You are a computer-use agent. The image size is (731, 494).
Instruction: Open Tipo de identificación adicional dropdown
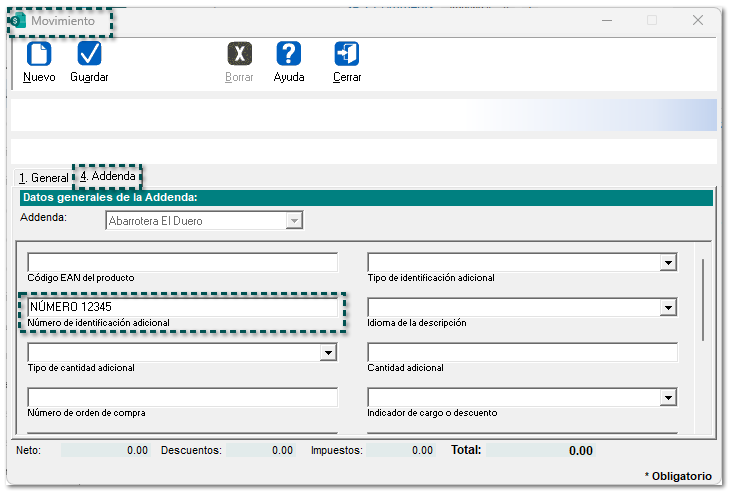[667, 263]
